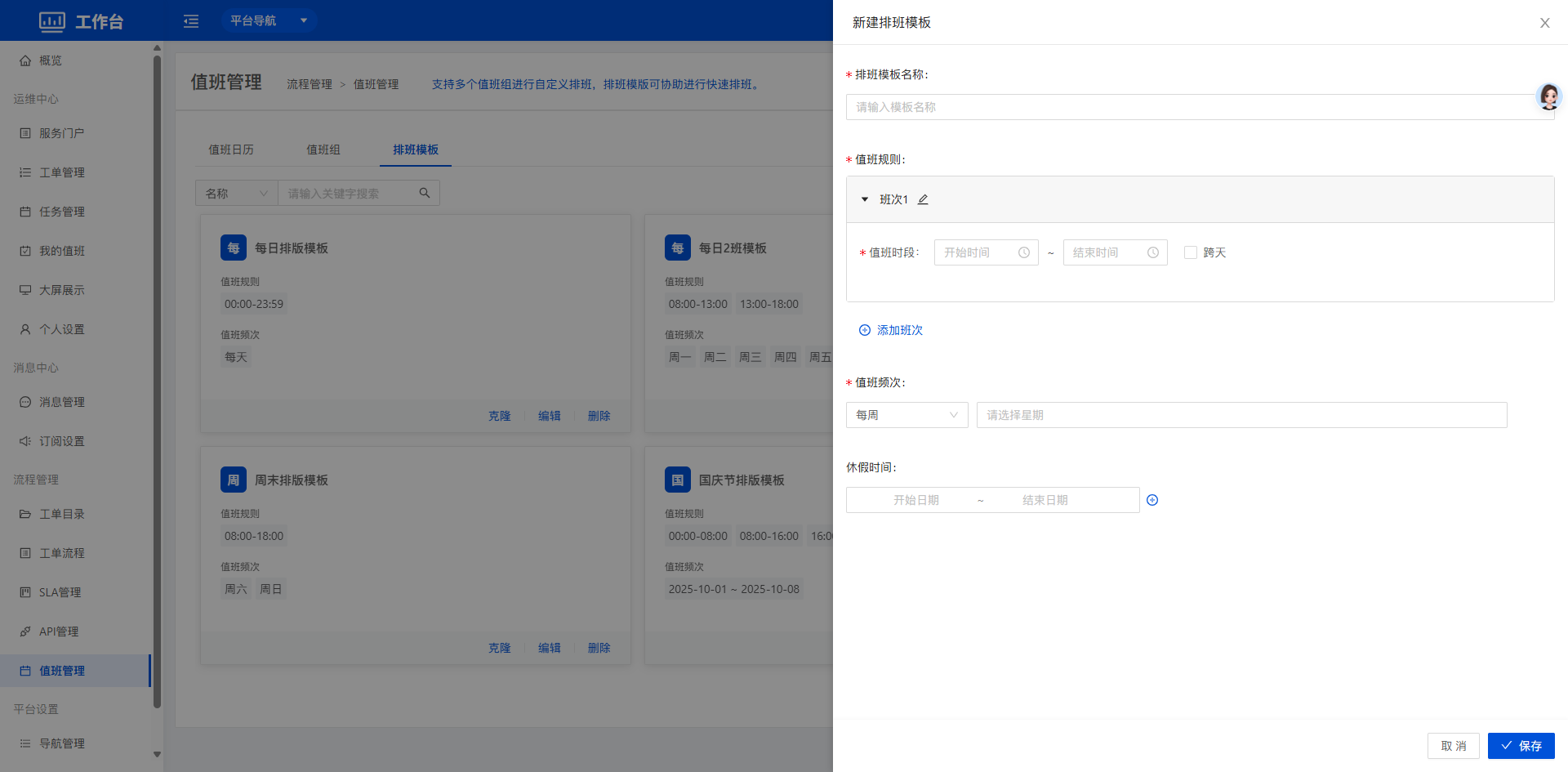The width and height of the screenshot is (1568, 772).
Task: Switch to the 值班日历 tab
Action: [x=231, y=149]
